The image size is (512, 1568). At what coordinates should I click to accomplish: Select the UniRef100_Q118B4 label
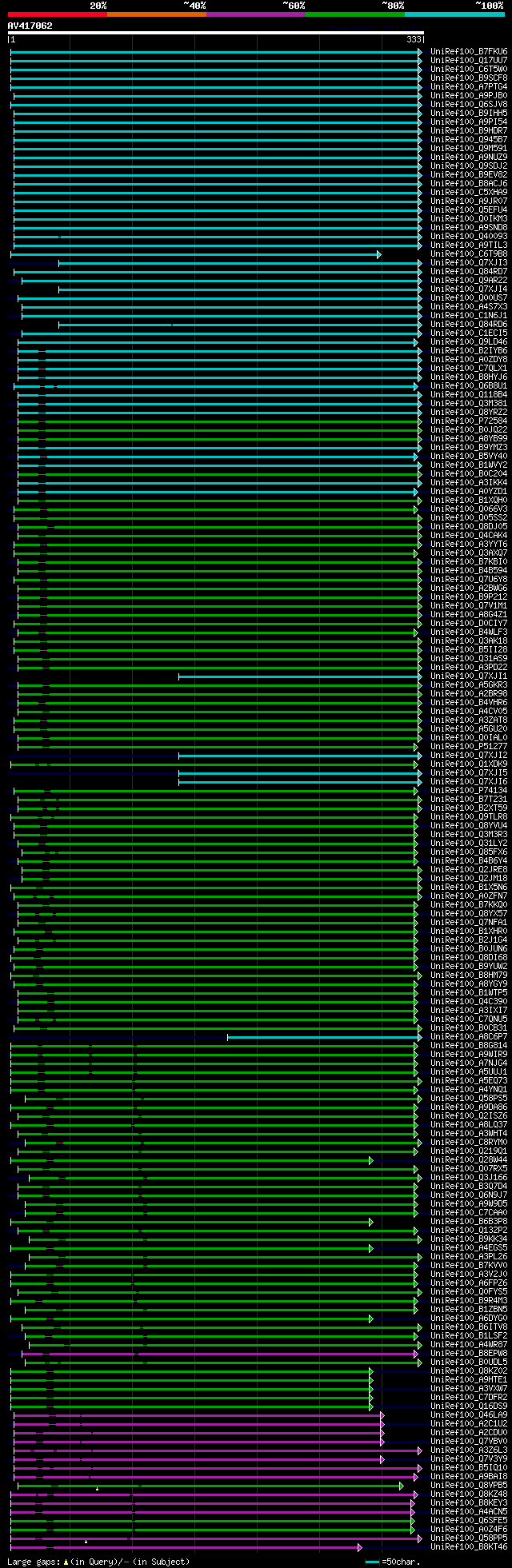(x=469, y=394)
